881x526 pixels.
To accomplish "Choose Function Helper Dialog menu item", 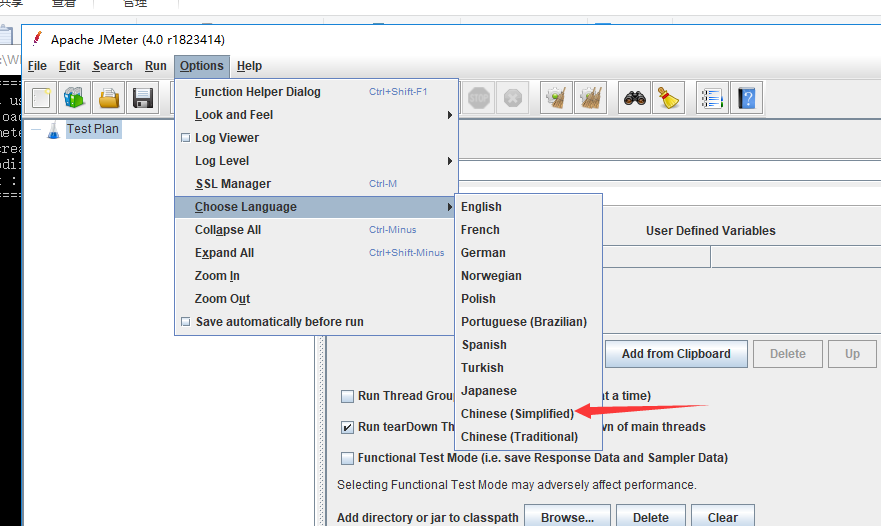I will point(317,92).
